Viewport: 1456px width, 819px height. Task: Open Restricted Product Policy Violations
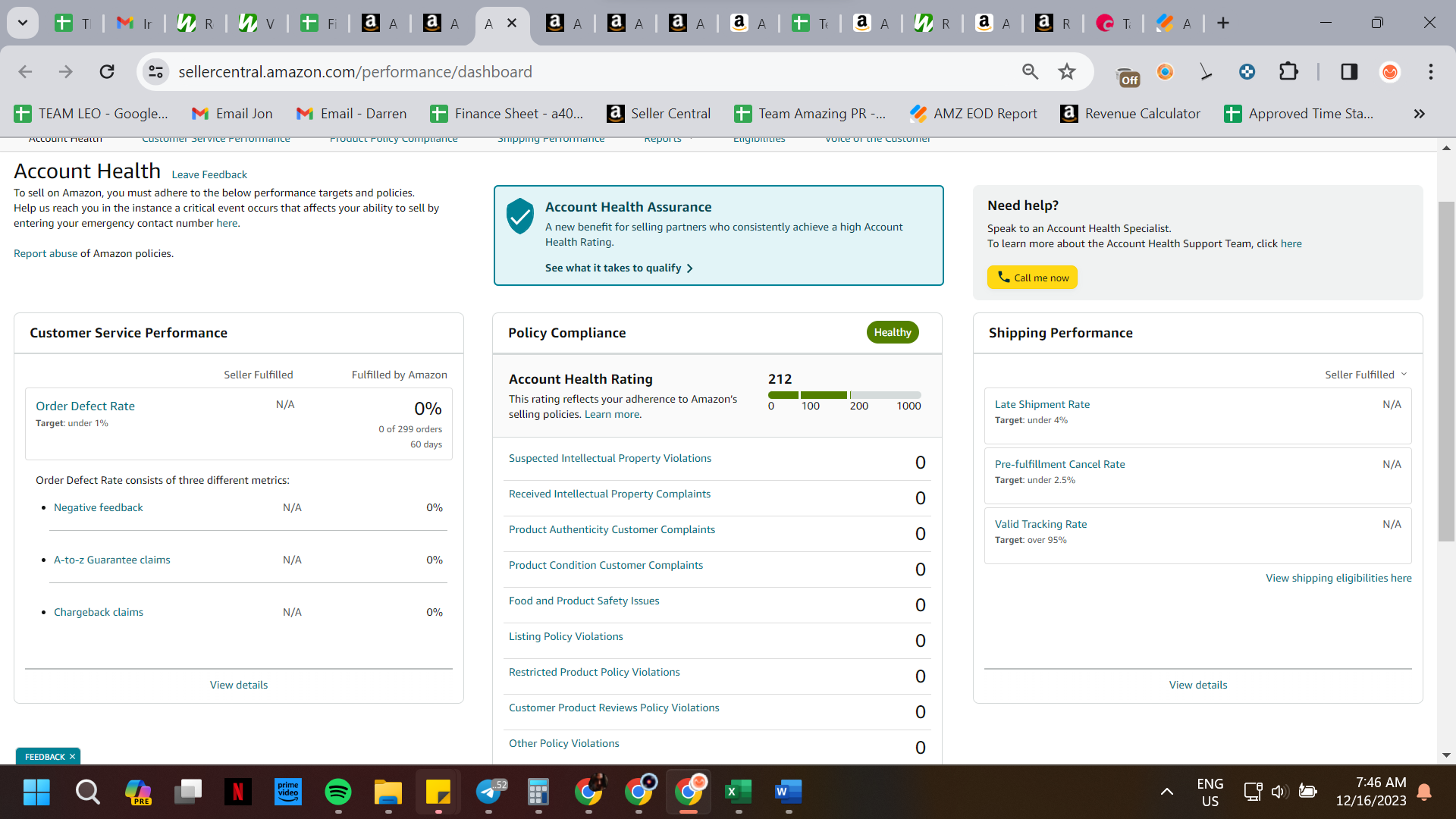594,672
